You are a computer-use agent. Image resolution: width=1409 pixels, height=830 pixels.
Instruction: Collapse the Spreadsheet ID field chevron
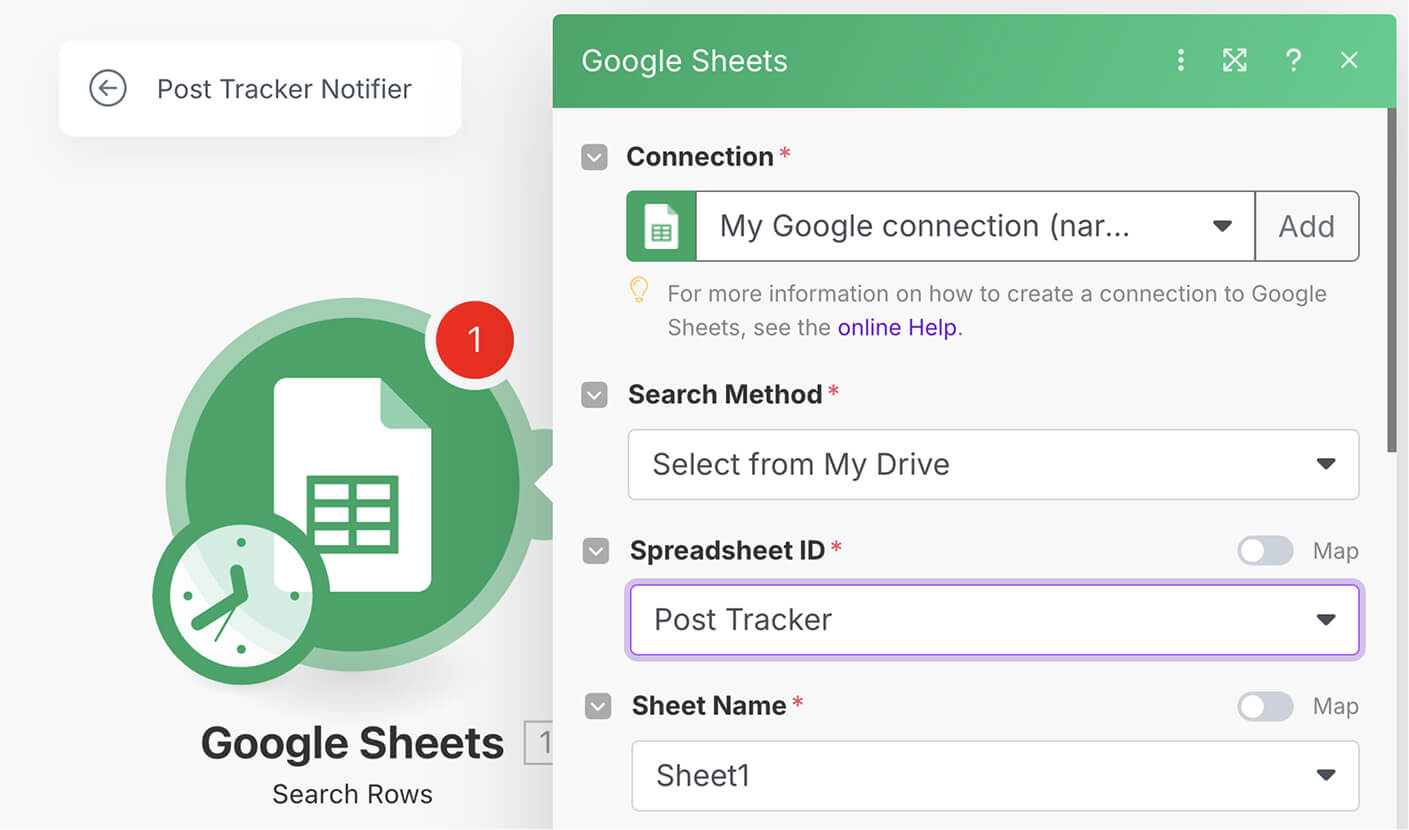click(596, 551)
